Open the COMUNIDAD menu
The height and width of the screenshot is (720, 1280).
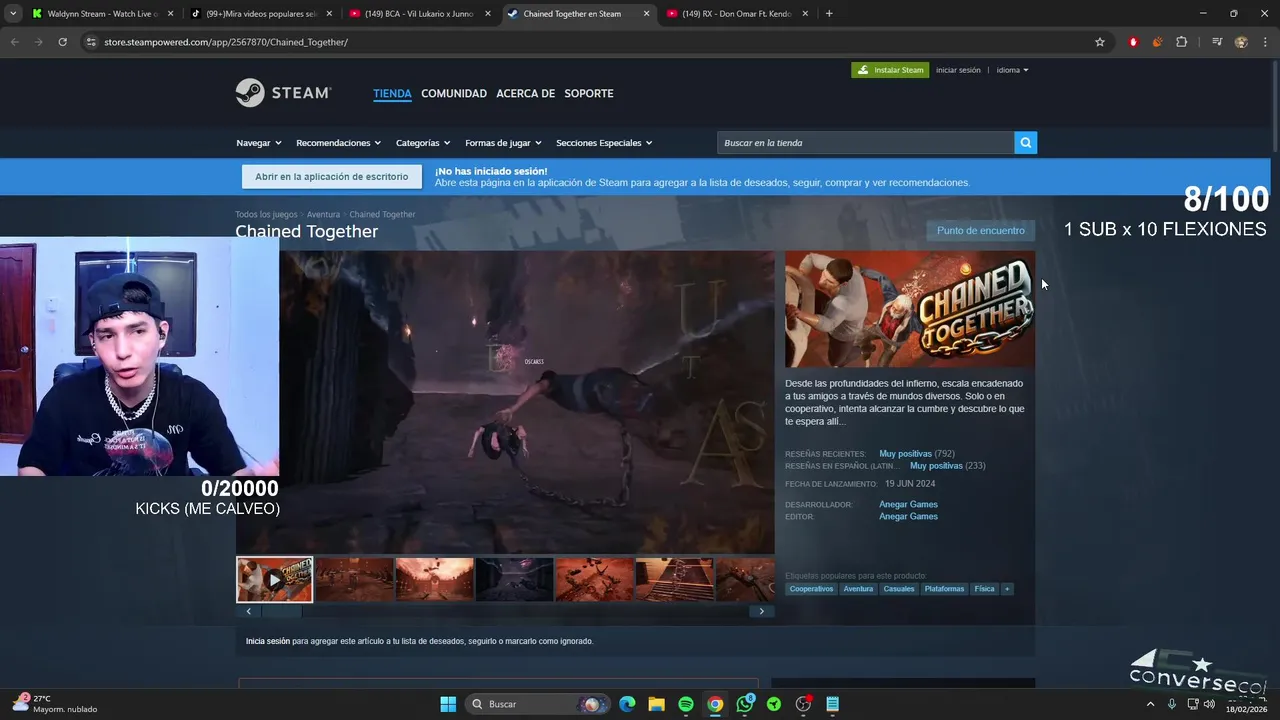pos(454,93)
